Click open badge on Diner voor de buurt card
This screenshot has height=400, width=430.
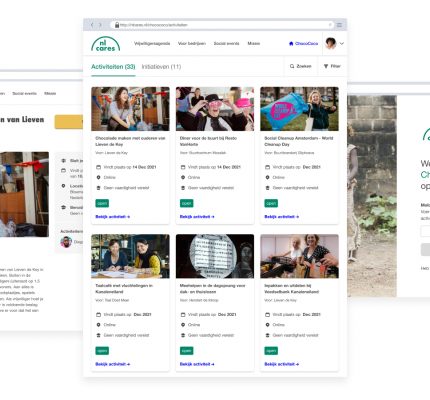pos(187,203)
